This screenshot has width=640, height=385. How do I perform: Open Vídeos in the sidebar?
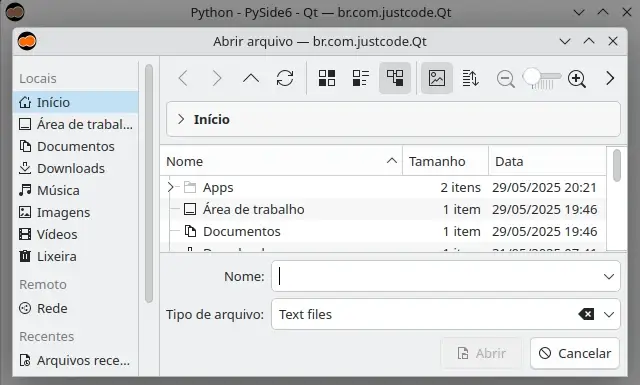(77, 234)
